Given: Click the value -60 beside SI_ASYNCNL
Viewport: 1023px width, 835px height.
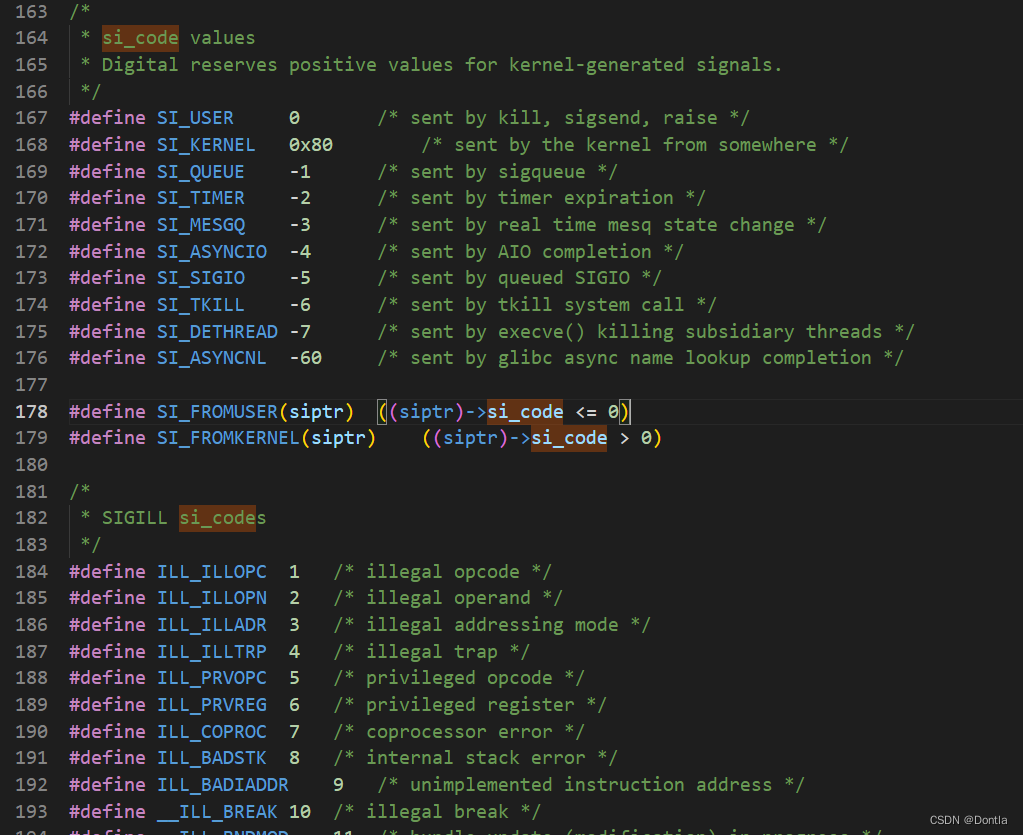Looking at the screenshot, I should (x=304, y=357).
